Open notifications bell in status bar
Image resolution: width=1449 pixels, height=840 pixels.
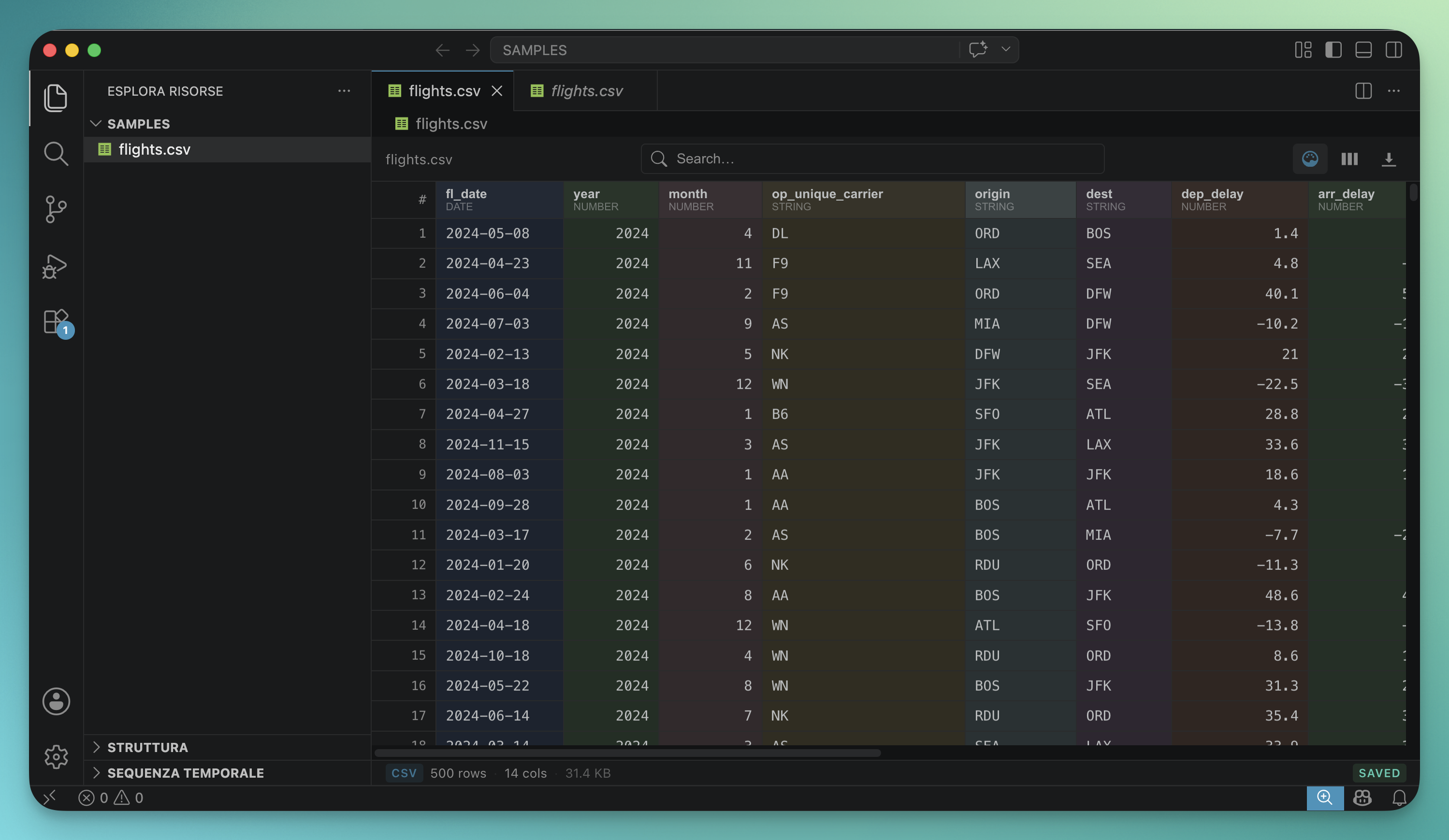pos(1399,797)
